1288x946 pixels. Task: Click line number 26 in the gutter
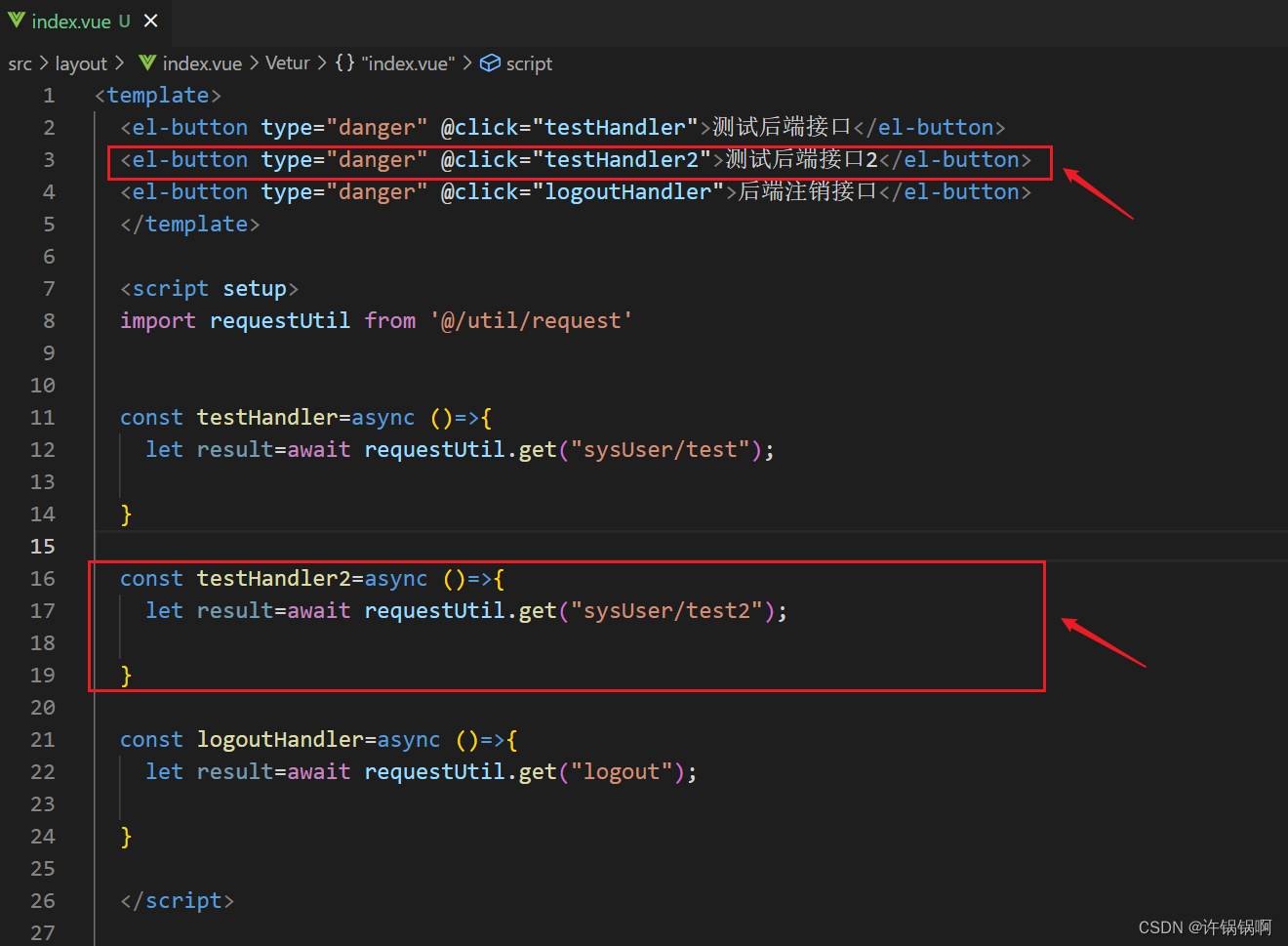point(43,901)
